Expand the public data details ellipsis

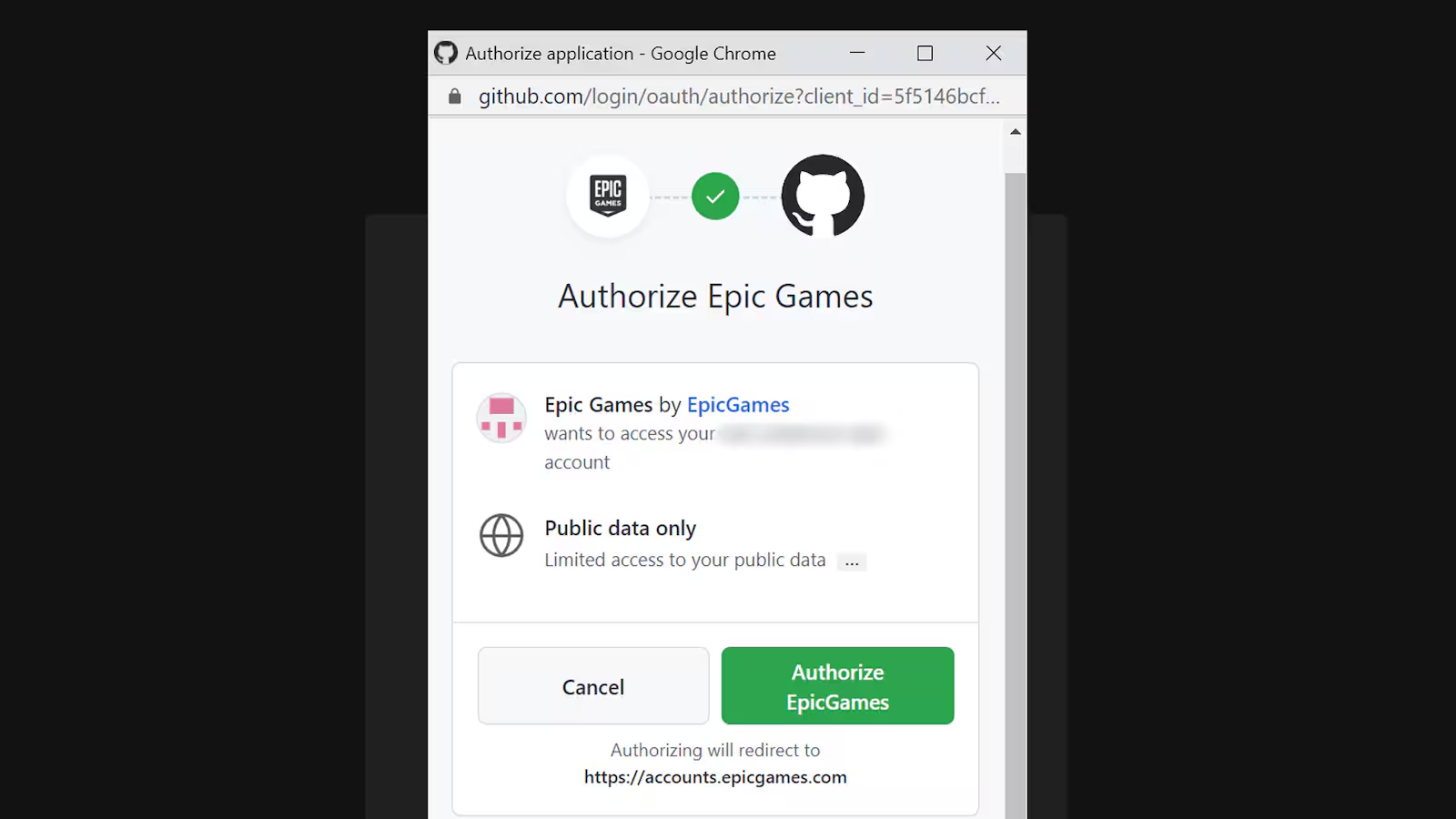pos(852,561)
